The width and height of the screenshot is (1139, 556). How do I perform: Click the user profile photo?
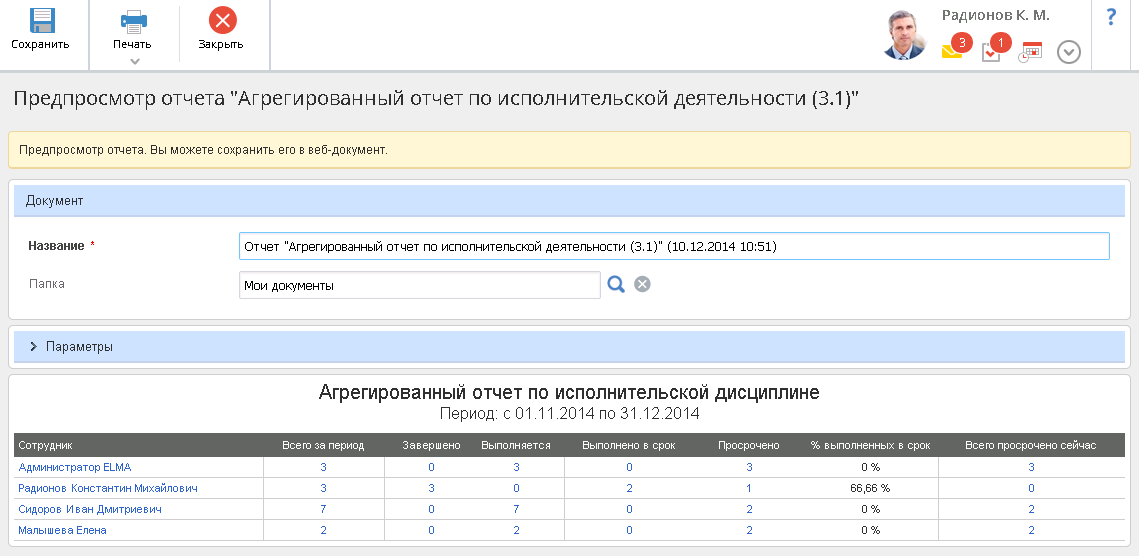point(904,36)
